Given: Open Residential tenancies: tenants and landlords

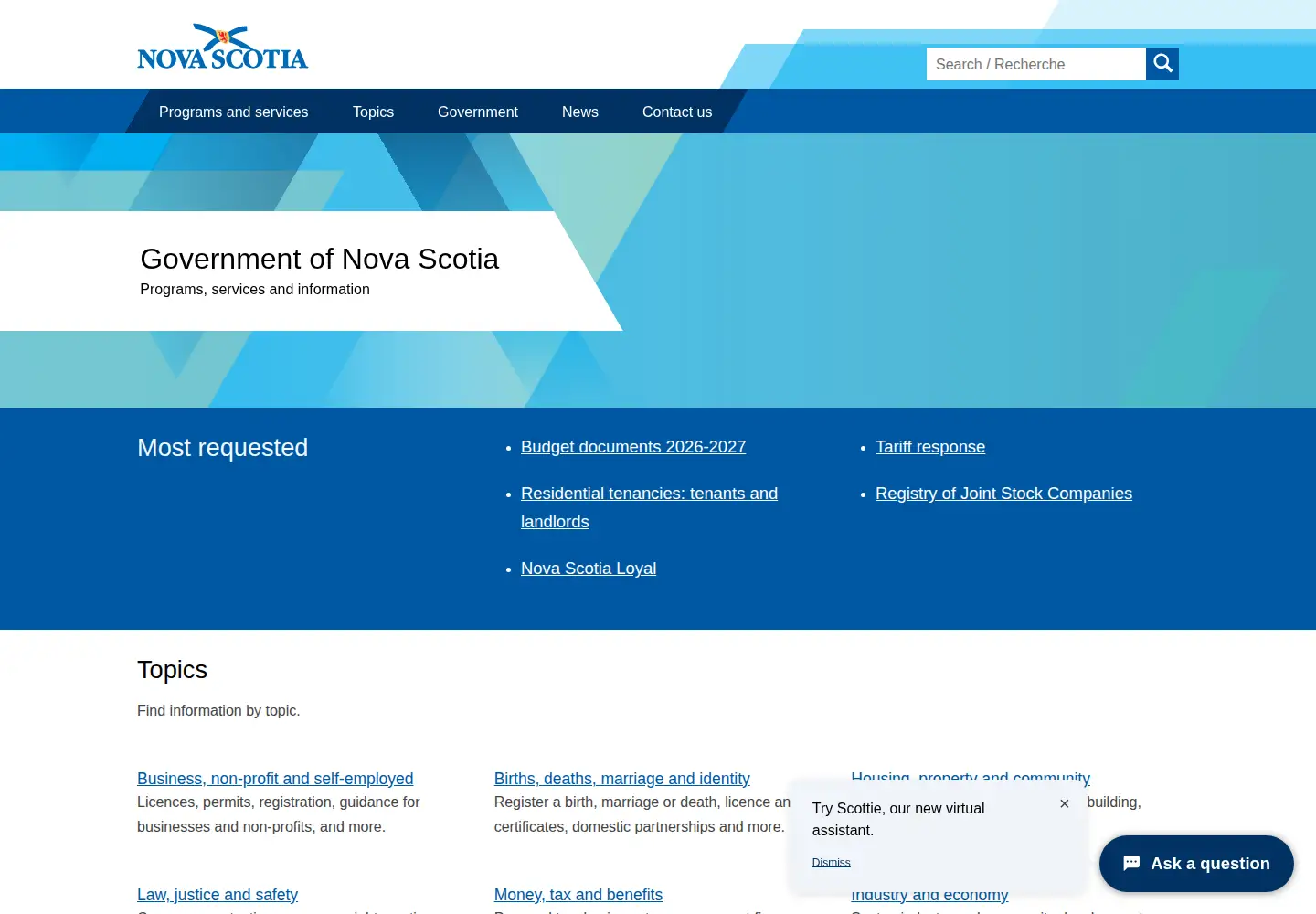Looking at the screenshot, I should pos(649,507).
